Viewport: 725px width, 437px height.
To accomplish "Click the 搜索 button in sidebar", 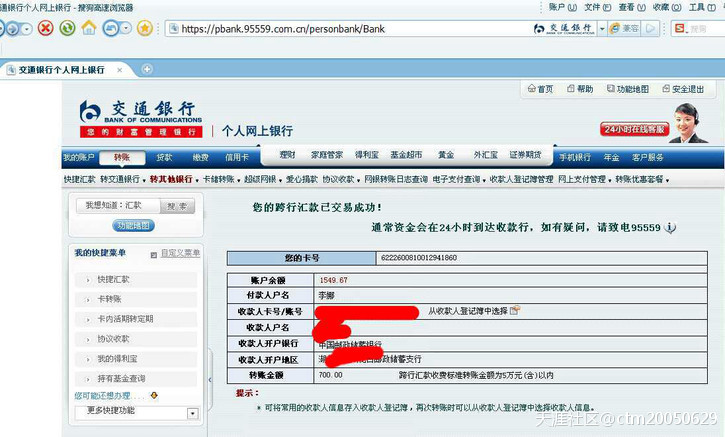I will coord(178,206).
